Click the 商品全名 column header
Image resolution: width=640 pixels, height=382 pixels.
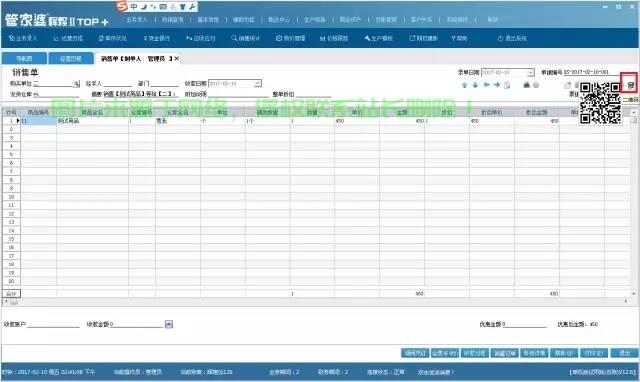[x=92, y=112]
